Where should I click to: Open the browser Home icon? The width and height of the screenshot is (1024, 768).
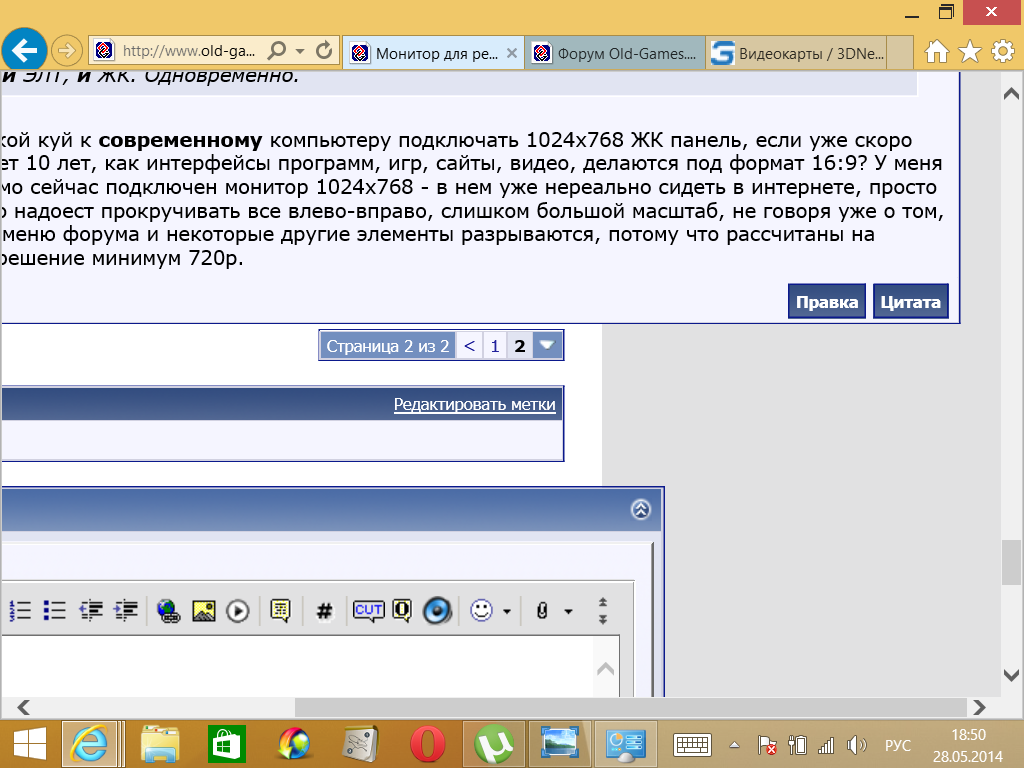pyautogui.click(x=936, y=52)
